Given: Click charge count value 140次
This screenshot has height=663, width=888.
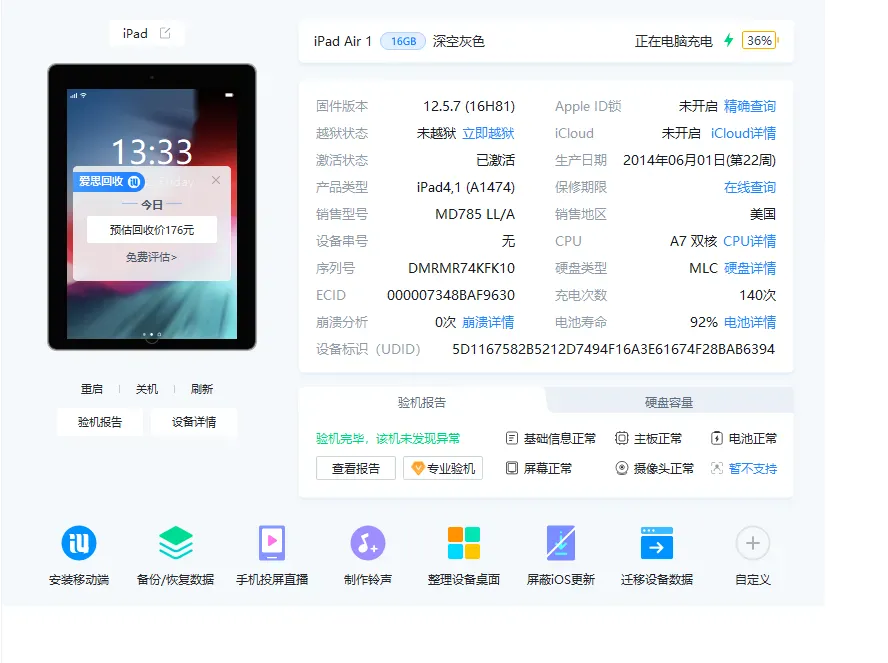Looking at the screenshot, I should 758,295.
